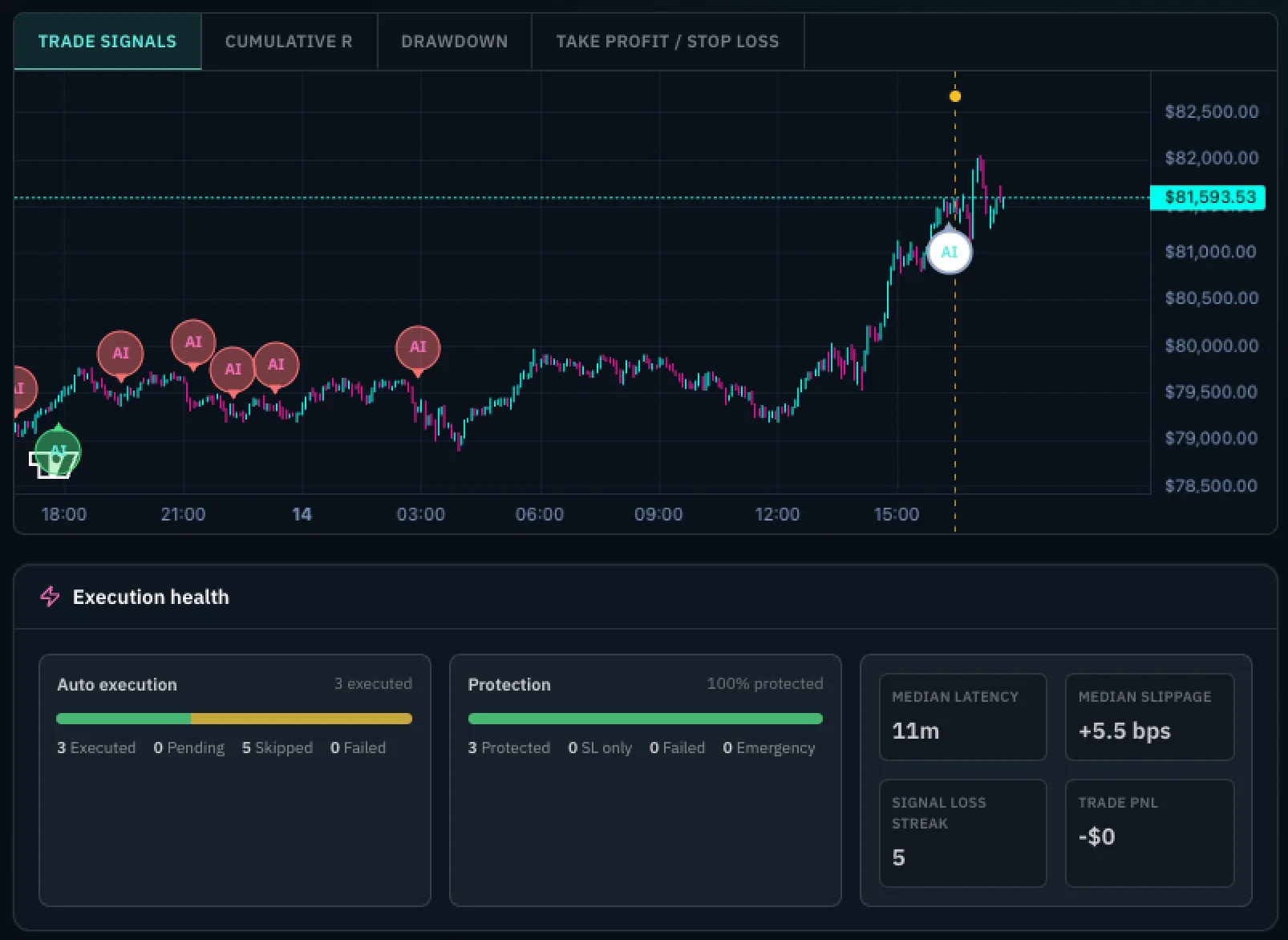Screen dimensions: 1288x940
Task: Click the Execution health heading
Action: tap(151, 597)
